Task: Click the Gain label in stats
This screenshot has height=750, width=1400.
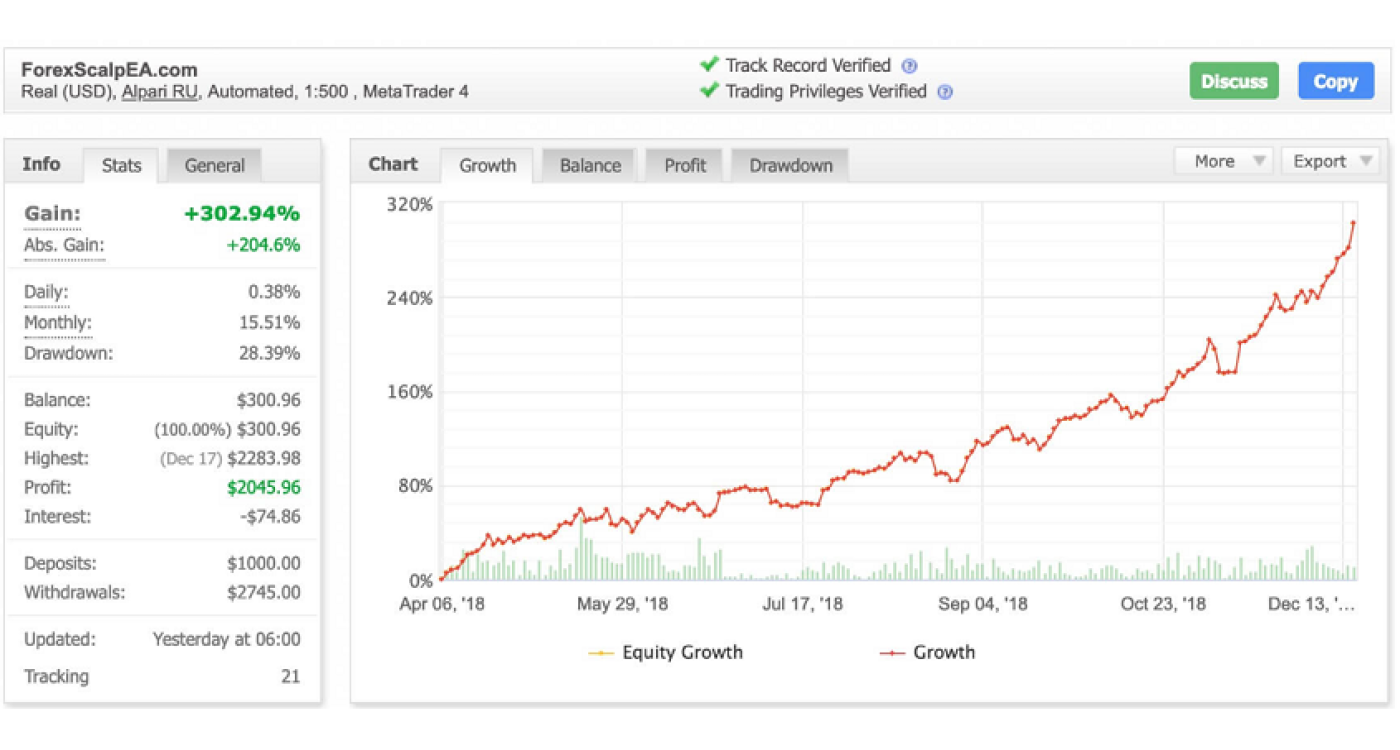Action: pyautogui.click(x=53, y=214)
